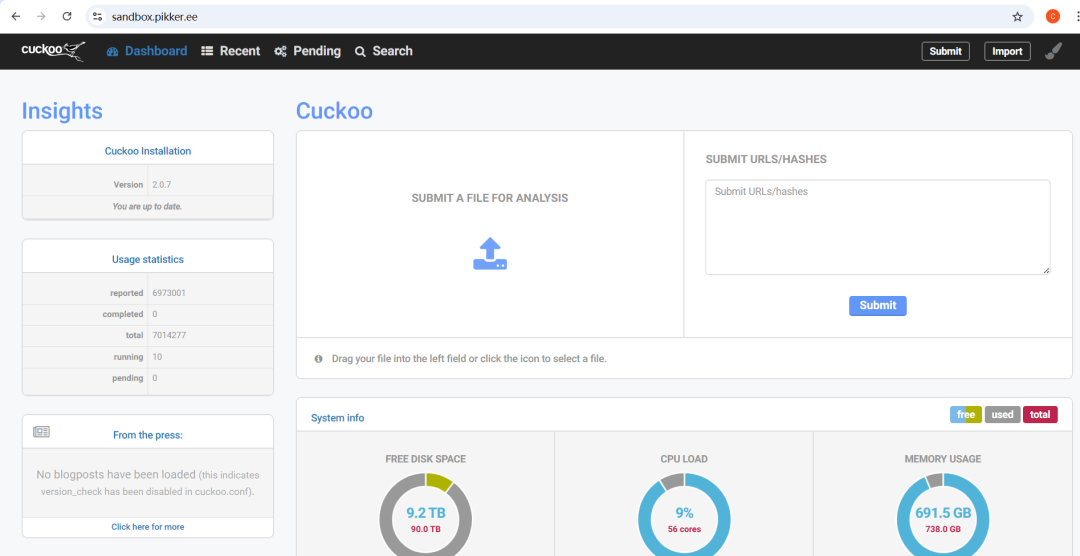This screenshot has width=1080, height=556.
Task: Open the Search page
Action: pyautogui.click(x=384, y=51)
